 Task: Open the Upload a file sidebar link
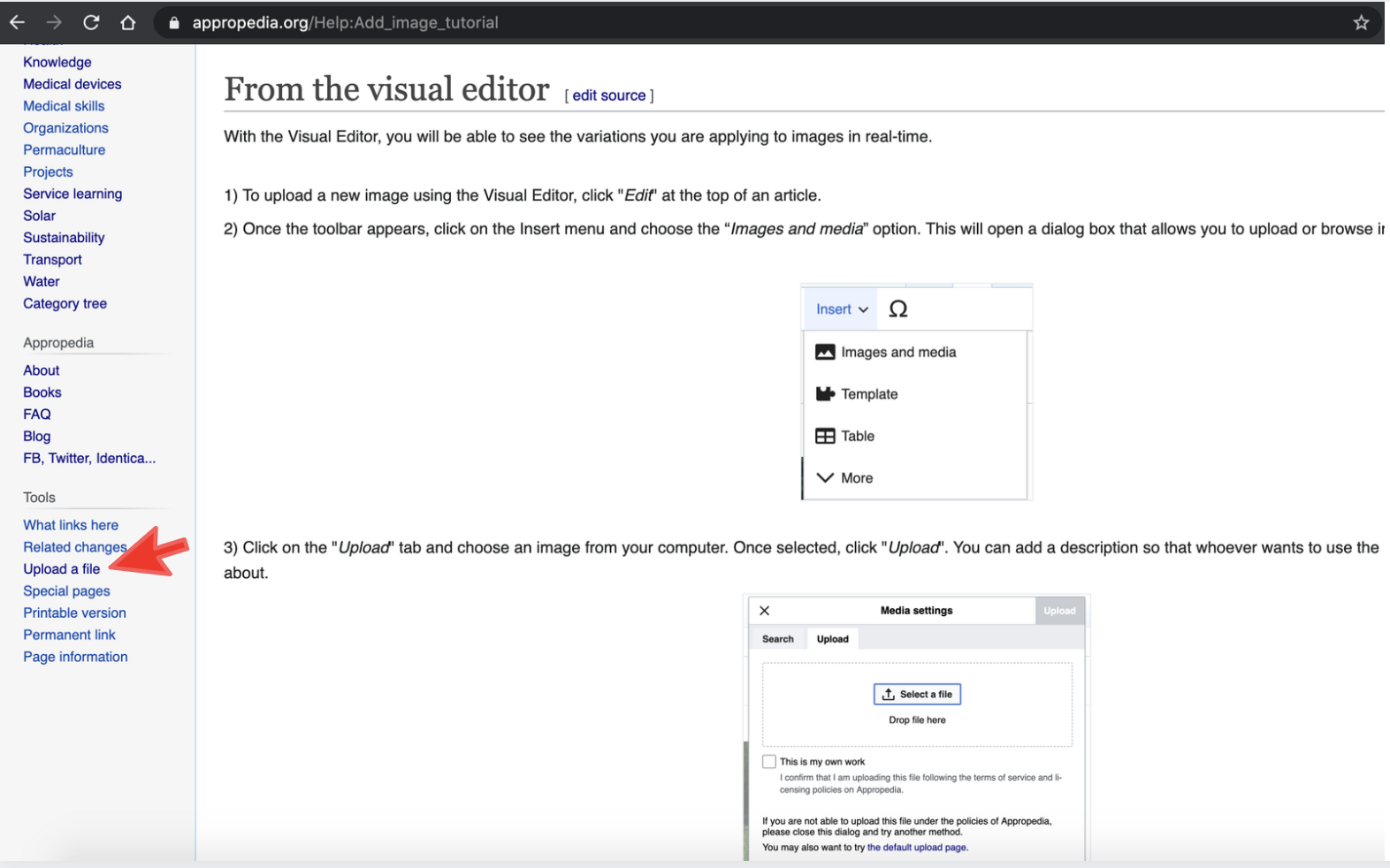[x=62, y=569]
